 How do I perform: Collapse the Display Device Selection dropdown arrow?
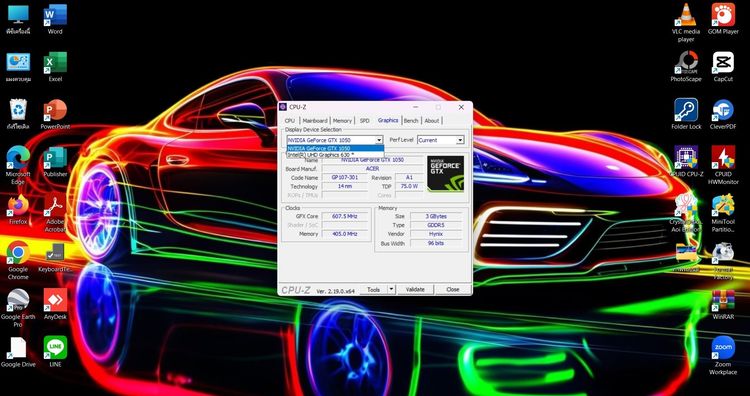(379, 140)
